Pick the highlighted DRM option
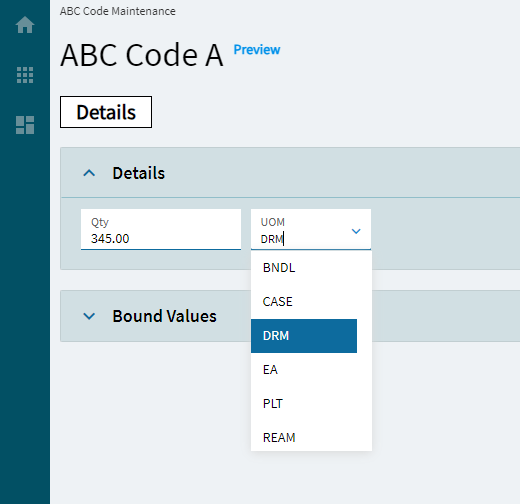This screenshot has height=504, width=520. (x=304, y=336)
